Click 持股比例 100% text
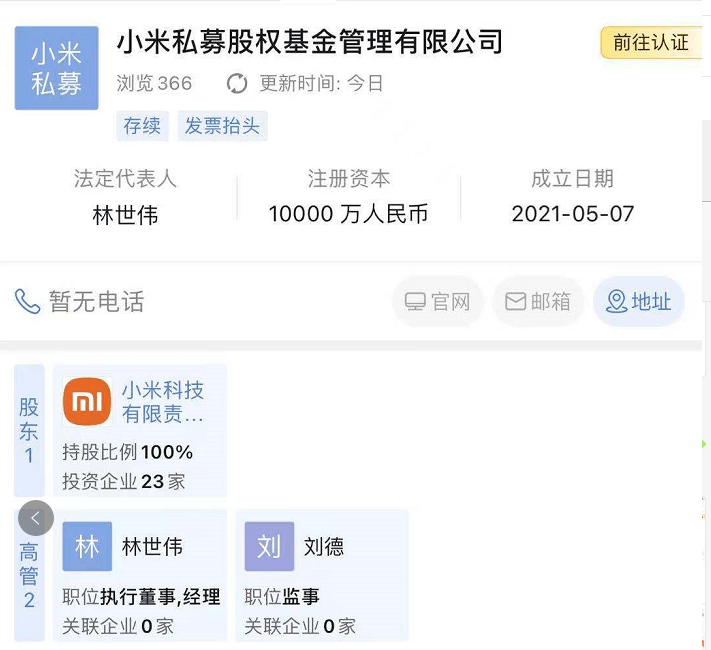711x650 pixels. [x=128, y=453]
